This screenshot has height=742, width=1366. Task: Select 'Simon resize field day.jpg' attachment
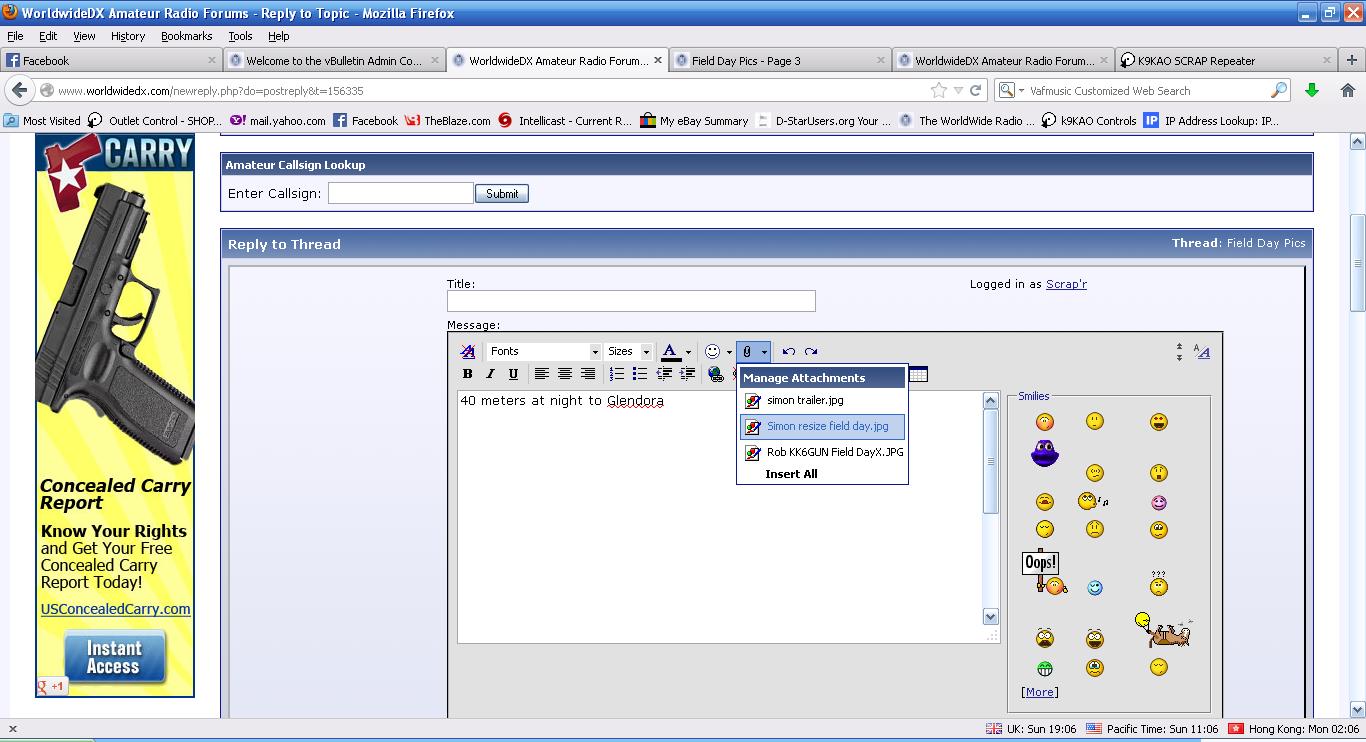coord(827,426)
